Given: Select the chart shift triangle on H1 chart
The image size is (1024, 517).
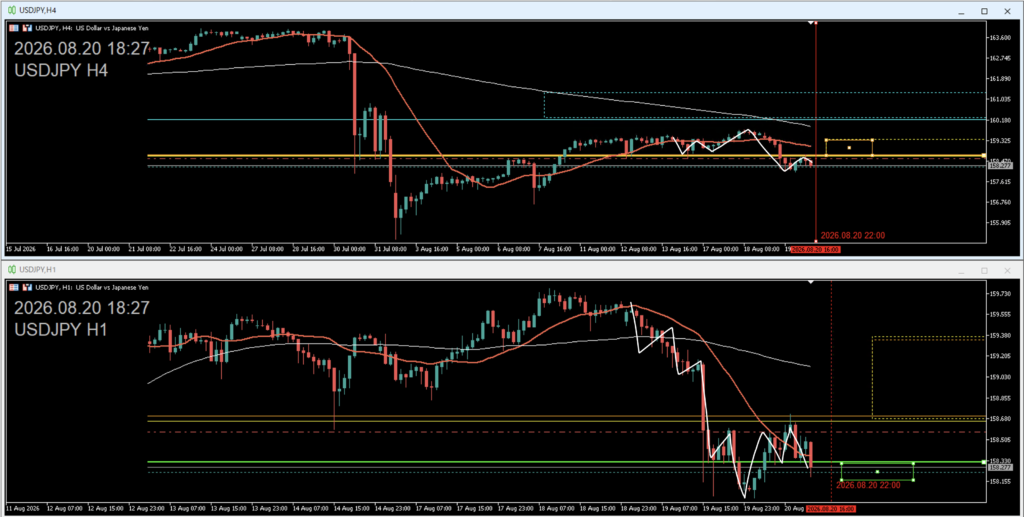Looking at the screenshot, I should pyautogui.click(x=810, y=282).
